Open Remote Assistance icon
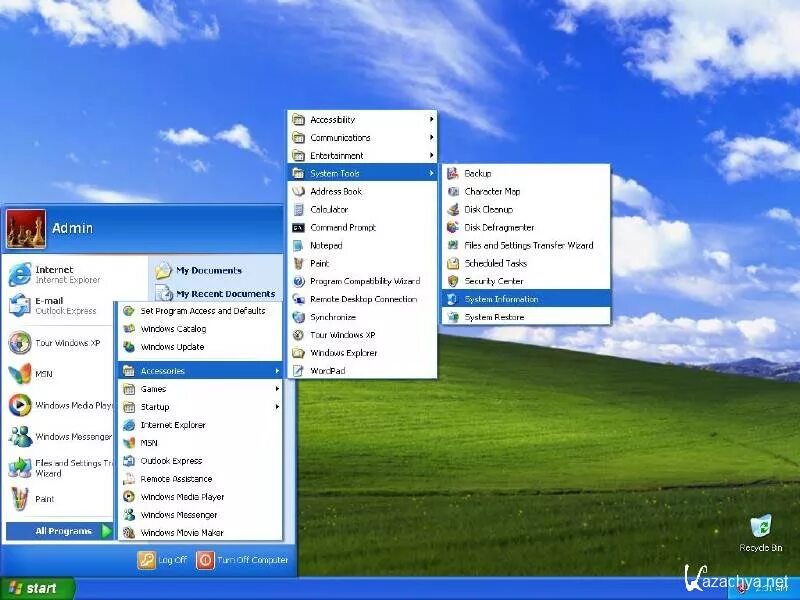The image size is (800, 600). coord(129,479)
